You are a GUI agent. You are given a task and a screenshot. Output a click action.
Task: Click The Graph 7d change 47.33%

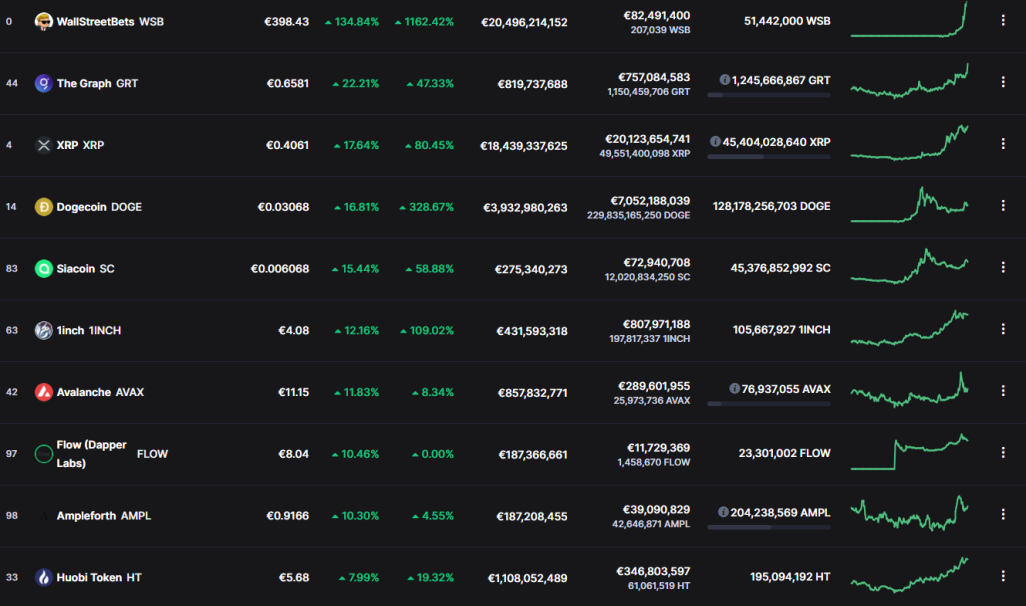430,83
